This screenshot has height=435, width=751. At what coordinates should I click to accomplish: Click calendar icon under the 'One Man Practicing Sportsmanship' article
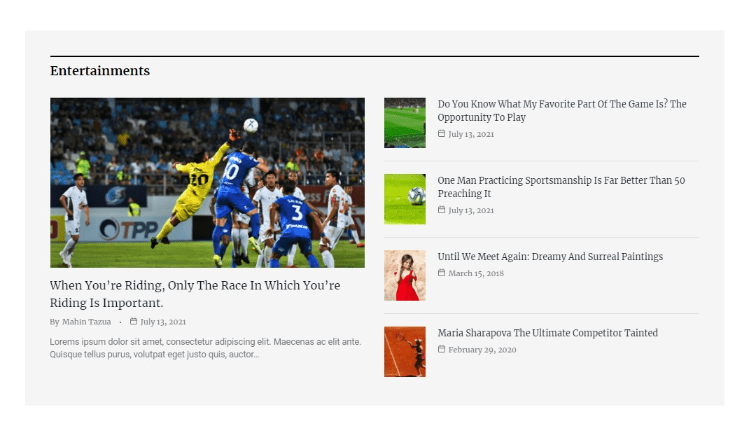click(442, 210)
